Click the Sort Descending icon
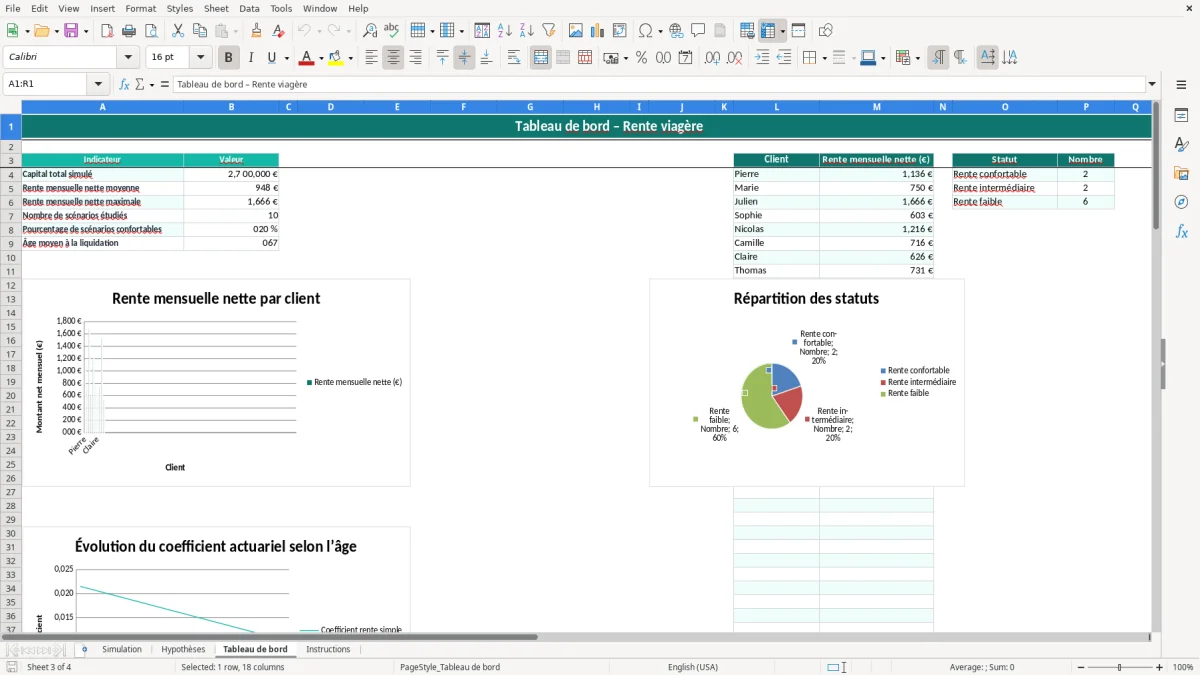 point(526,31)
